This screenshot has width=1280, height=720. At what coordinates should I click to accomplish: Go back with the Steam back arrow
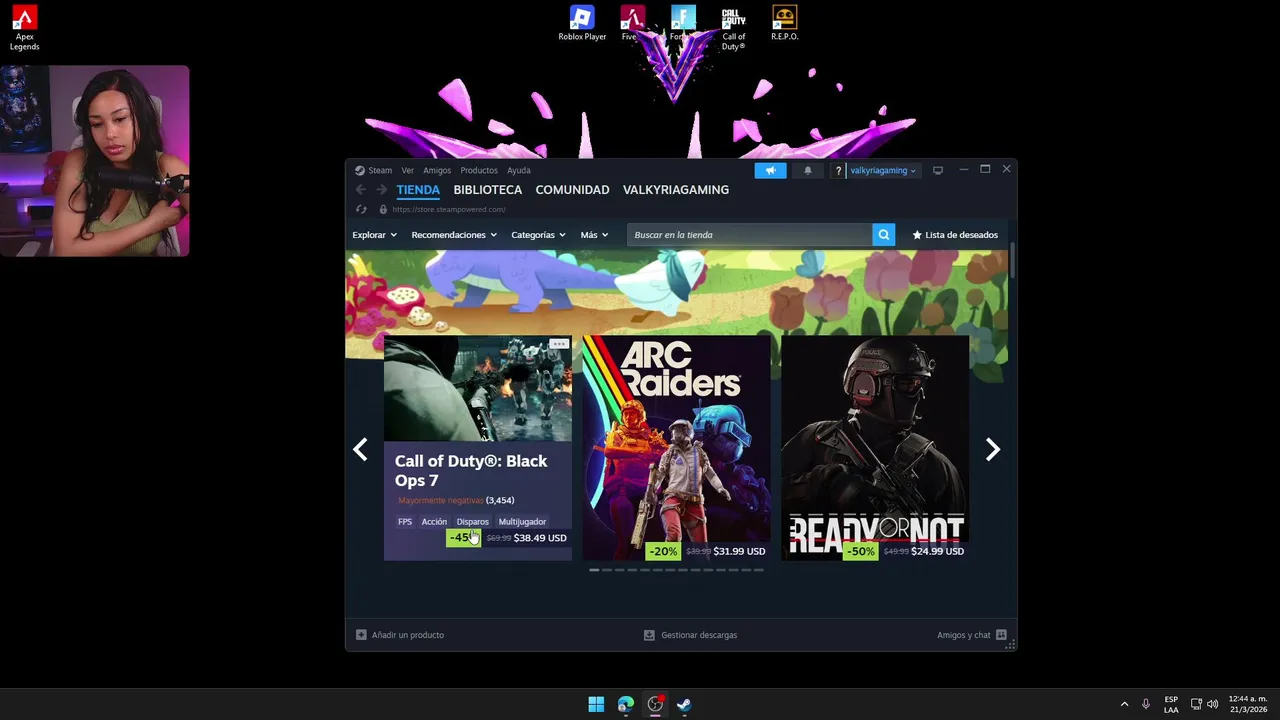pyautogui.click(x=361, y=190)
